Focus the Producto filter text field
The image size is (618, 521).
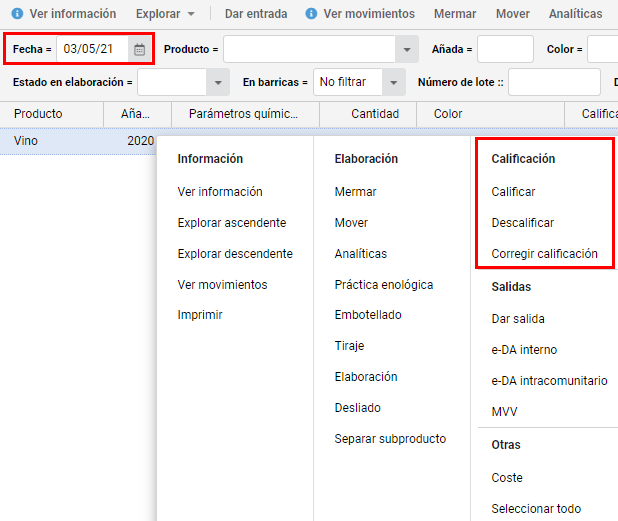pos(309,49)
